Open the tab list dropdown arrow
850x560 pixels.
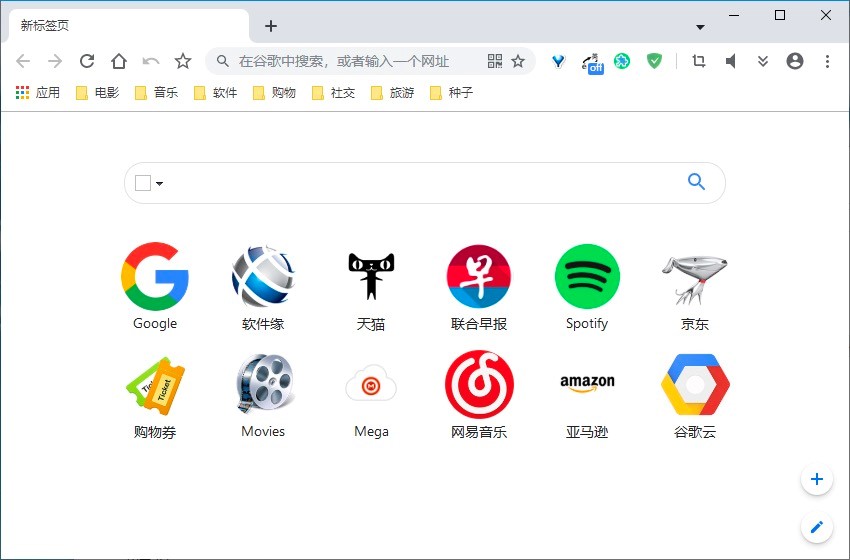700,27
